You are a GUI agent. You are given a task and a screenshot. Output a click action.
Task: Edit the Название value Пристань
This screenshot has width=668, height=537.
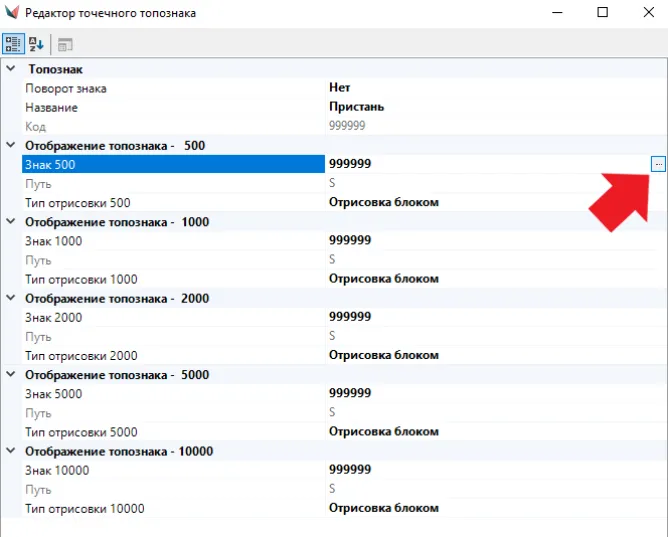pyautogui.click(x=480, y=107)
